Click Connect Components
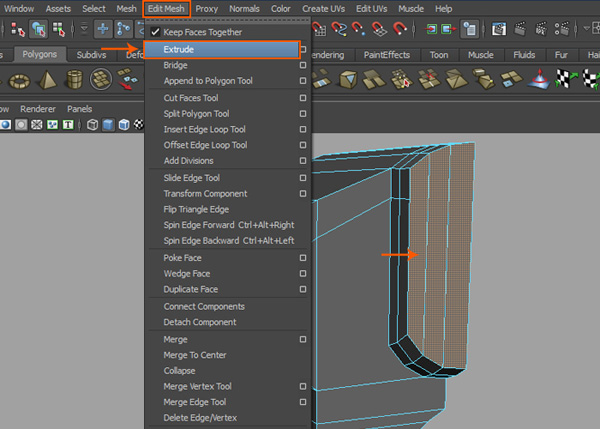 [204, 307]
